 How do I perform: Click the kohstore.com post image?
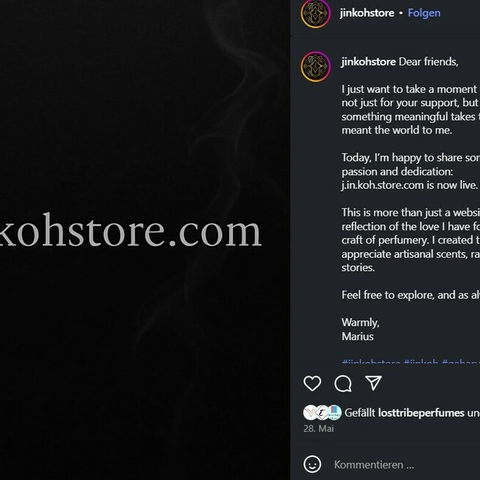click(145, 240)
